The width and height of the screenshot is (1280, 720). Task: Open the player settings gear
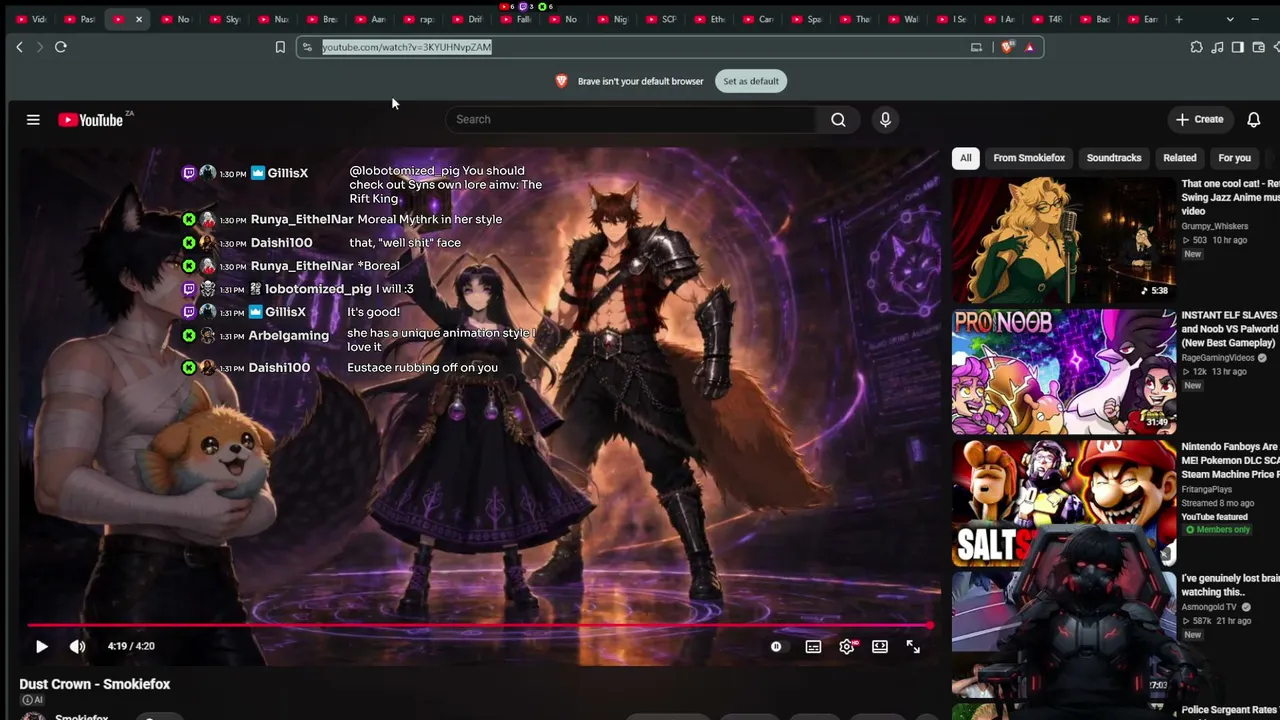point(847,647)
